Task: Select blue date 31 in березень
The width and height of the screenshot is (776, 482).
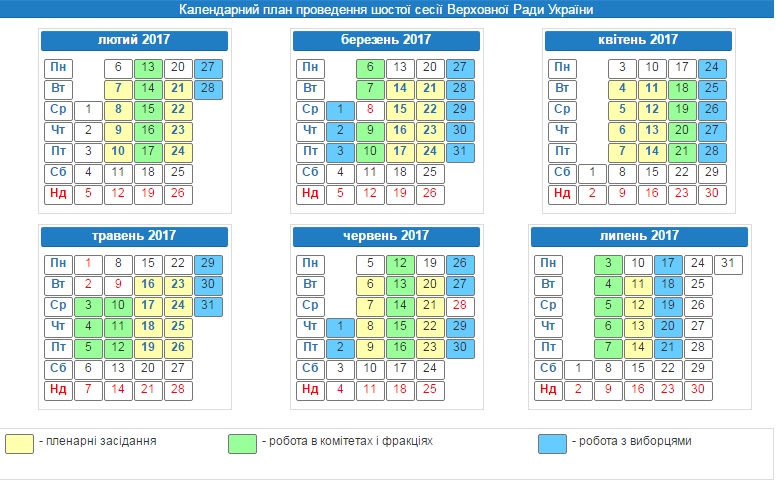Action: (x=460, y=152)
